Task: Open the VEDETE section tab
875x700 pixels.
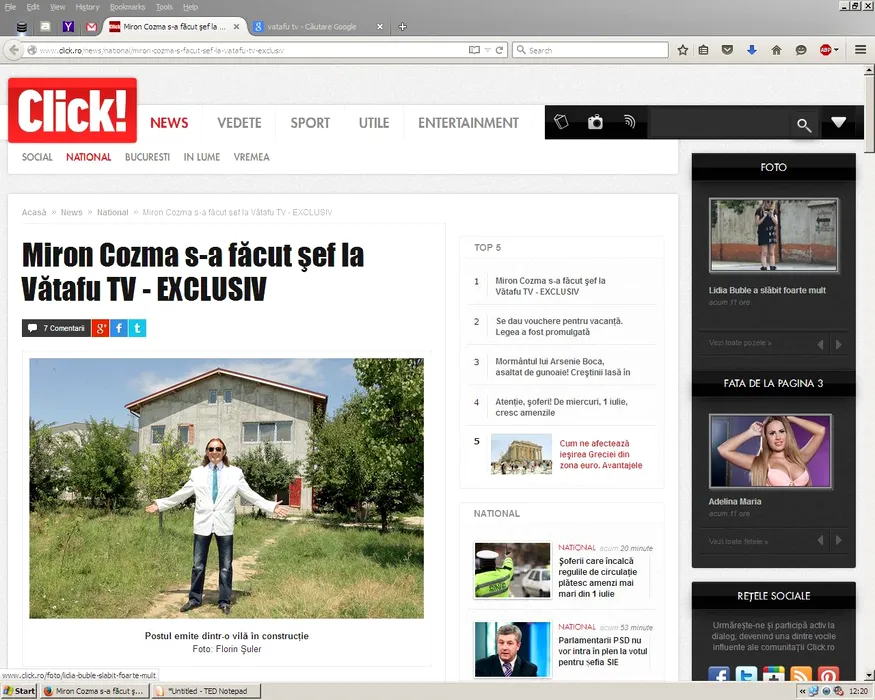Action: (x=239, y=123)
